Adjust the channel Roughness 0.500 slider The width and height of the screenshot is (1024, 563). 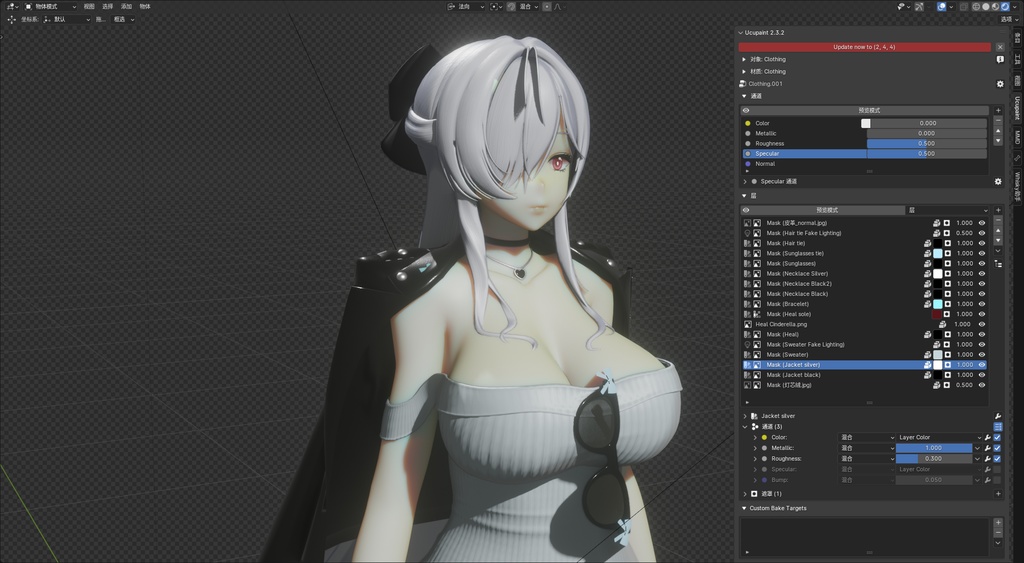coord(927,144)
